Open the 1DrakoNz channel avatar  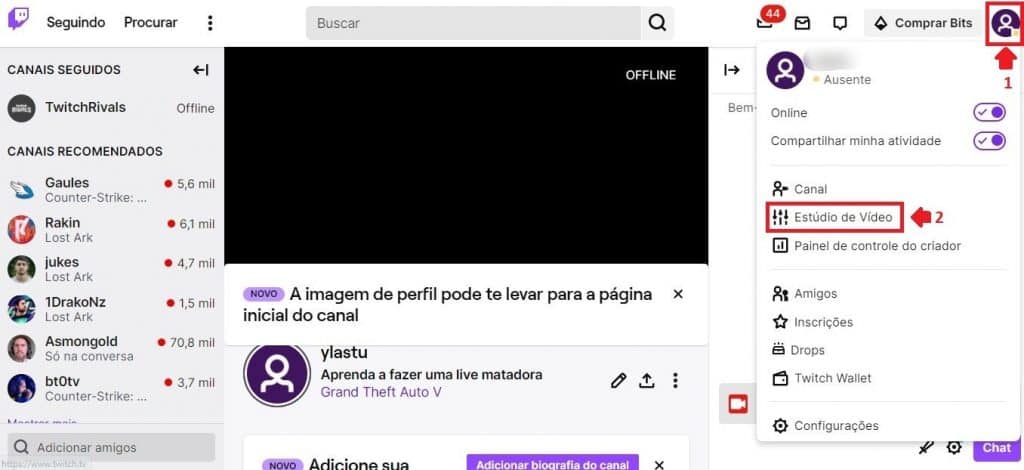coord(21,309)
